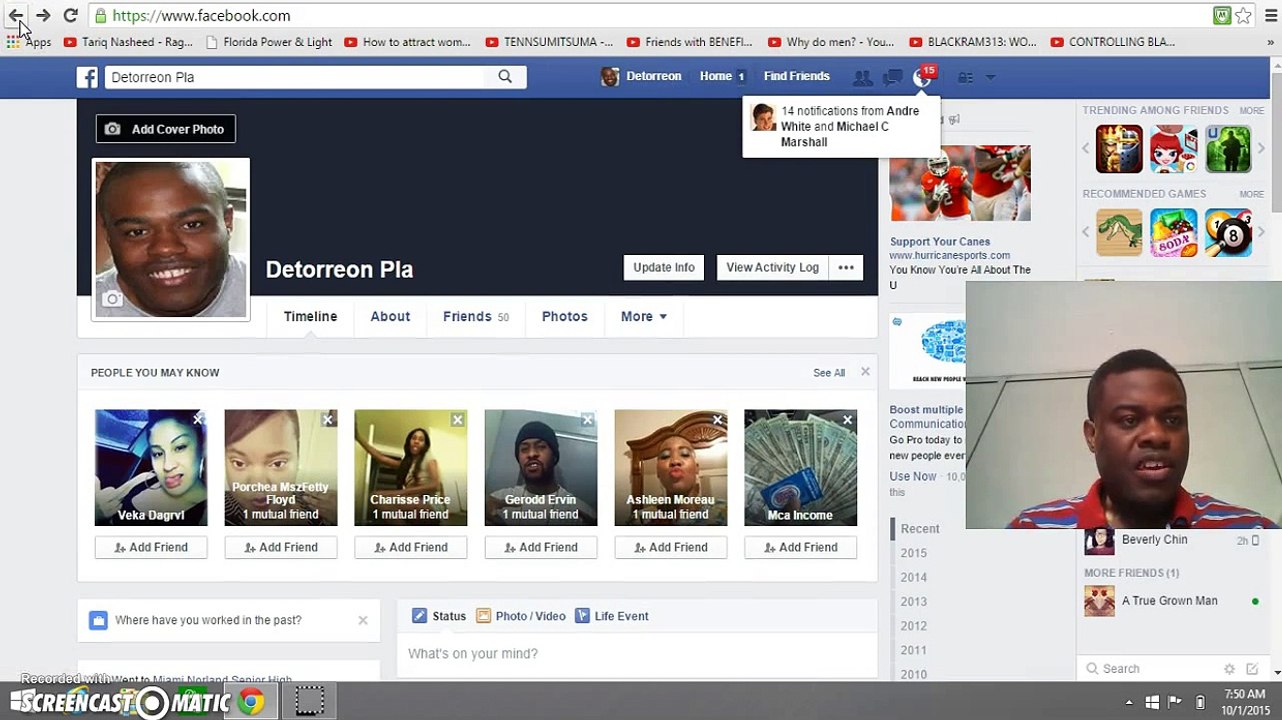Open the dinosaur game icon

tap(1119, 233)
